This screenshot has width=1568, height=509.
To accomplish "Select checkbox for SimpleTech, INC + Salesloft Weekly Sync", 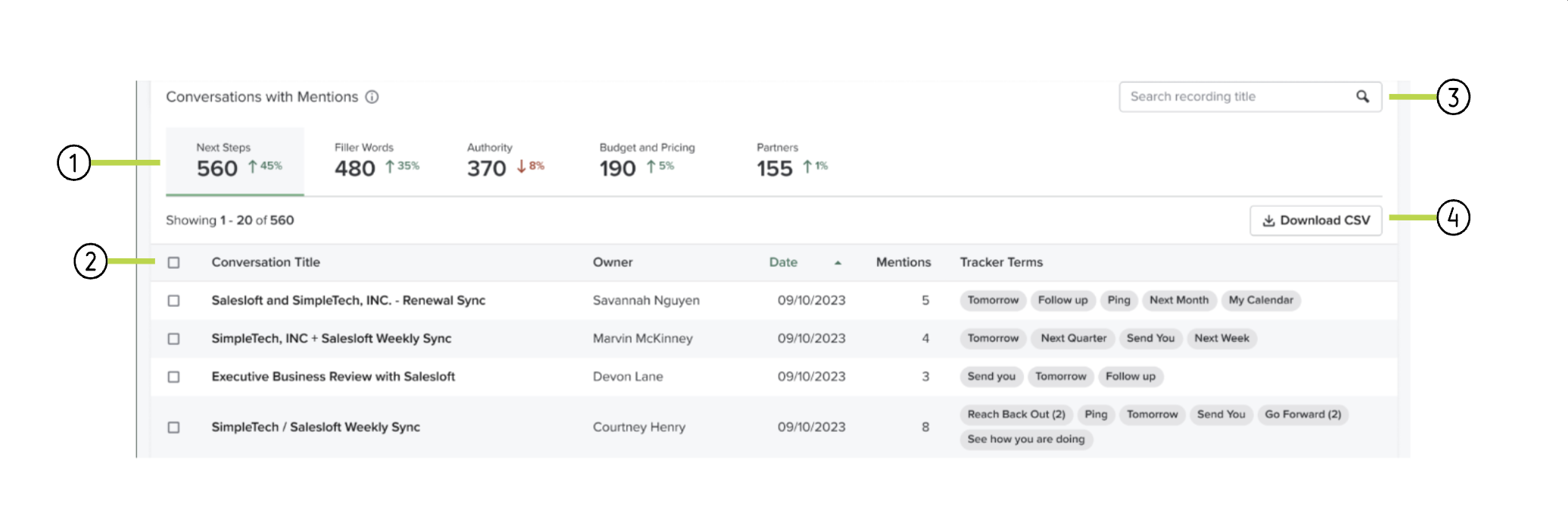I will click(x=174, y=339).
